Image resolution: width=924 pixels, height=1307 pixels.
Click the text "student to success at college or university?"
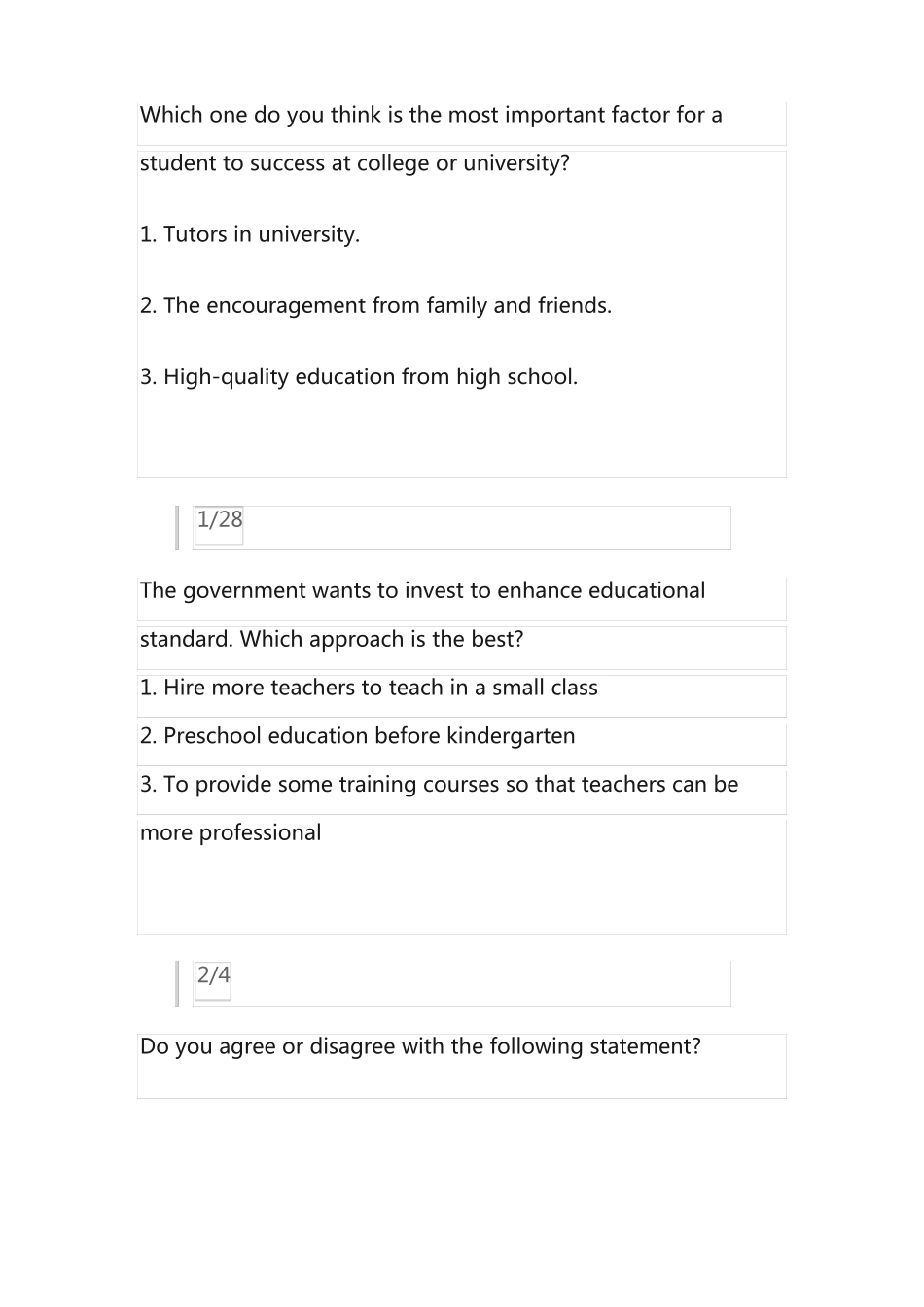(355, 163)
